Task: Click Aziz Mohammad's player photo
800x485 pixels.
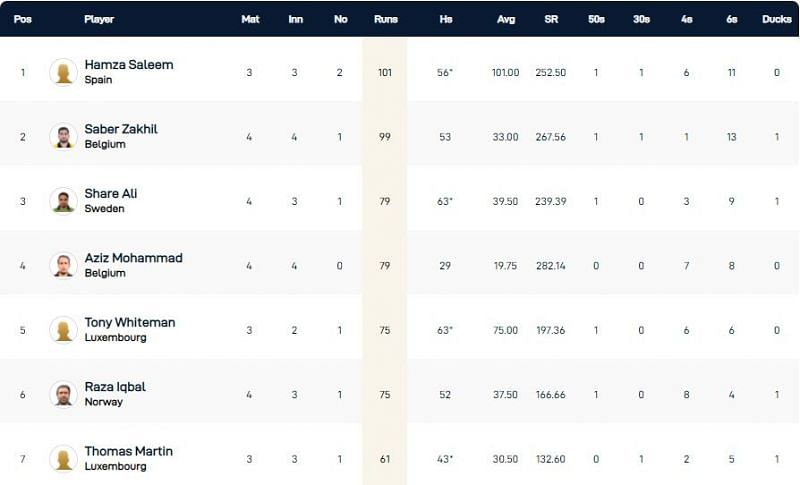Action: (63, 265)
